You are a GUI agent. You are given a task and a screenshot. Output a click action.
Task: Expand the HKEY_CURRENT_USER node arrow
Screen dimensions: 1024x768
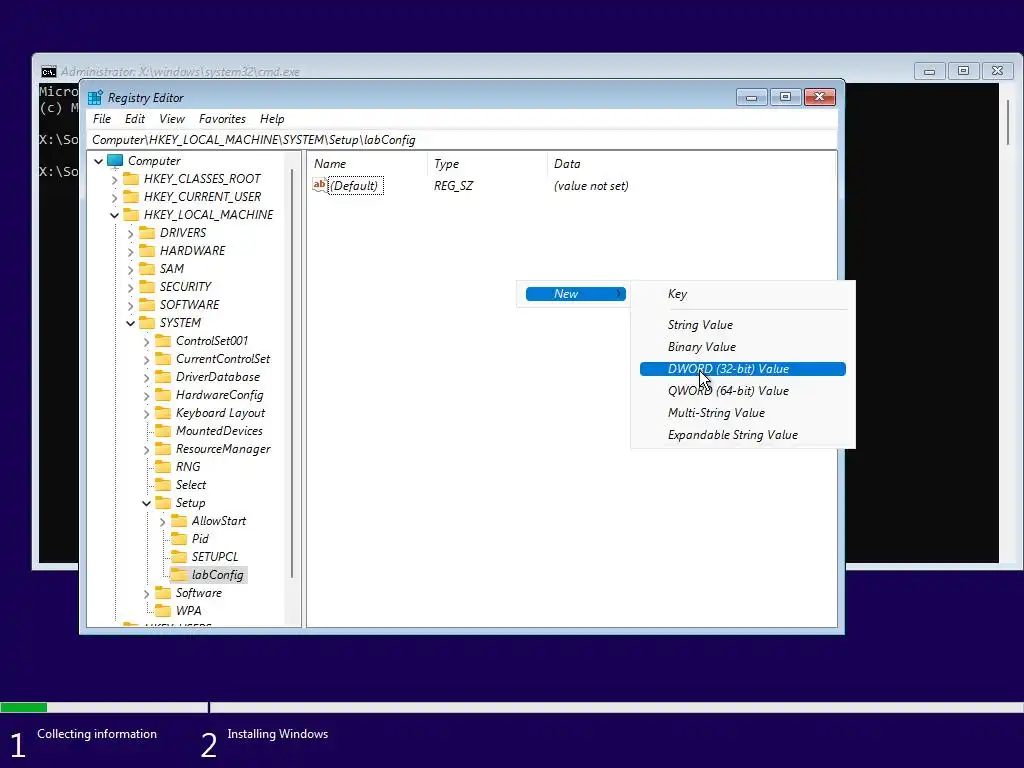pyautogui.click(x=115, y=197)
